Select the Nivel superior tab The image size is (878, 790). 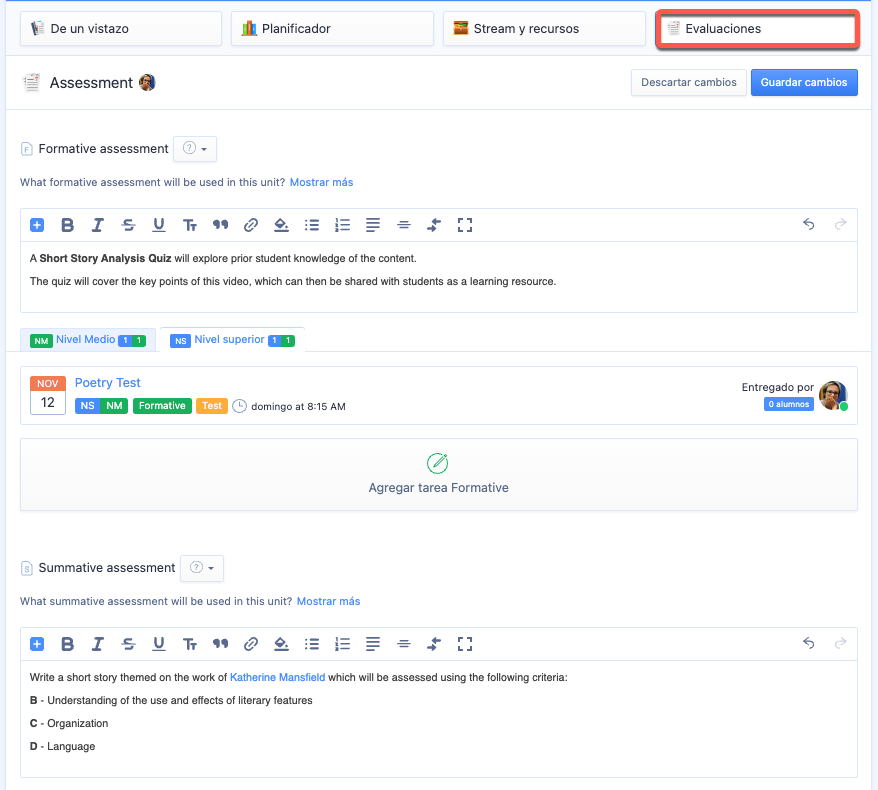pyautogui.click(x=232, y=340)
